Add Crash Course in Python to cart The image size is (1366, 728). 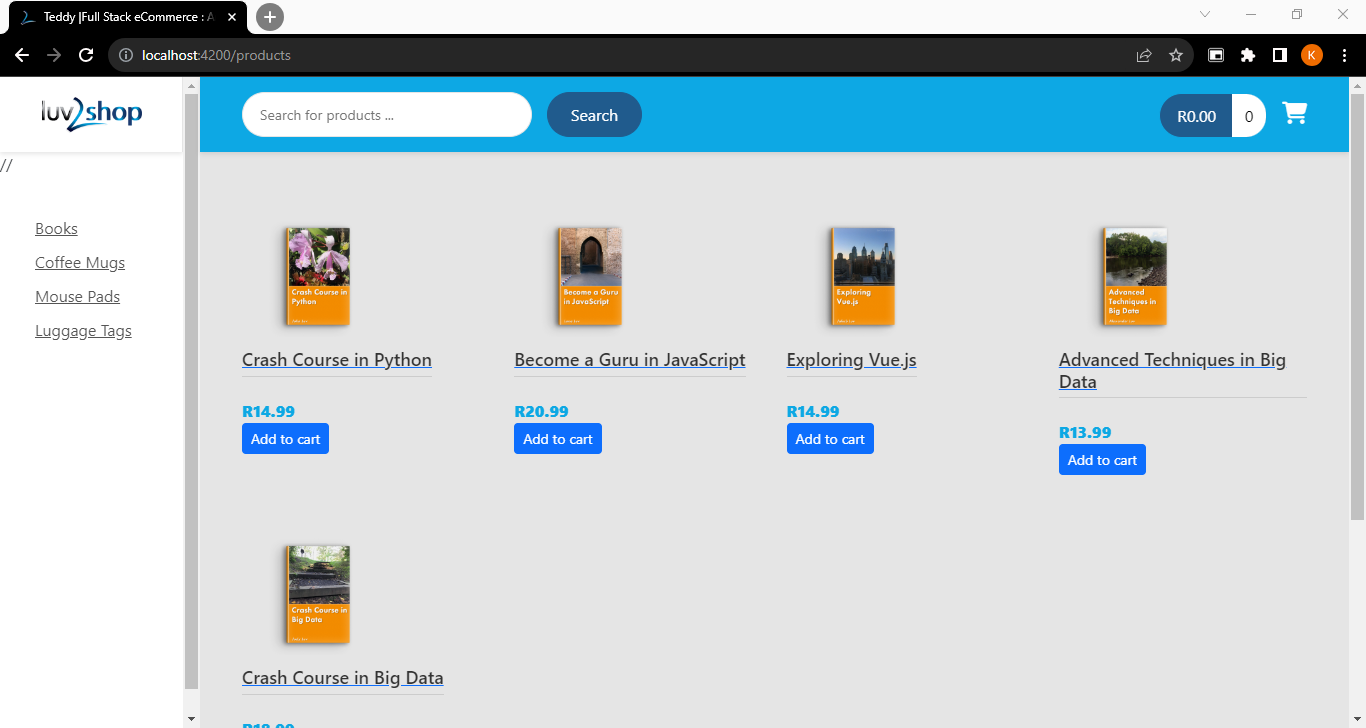(x=285, y=439)
